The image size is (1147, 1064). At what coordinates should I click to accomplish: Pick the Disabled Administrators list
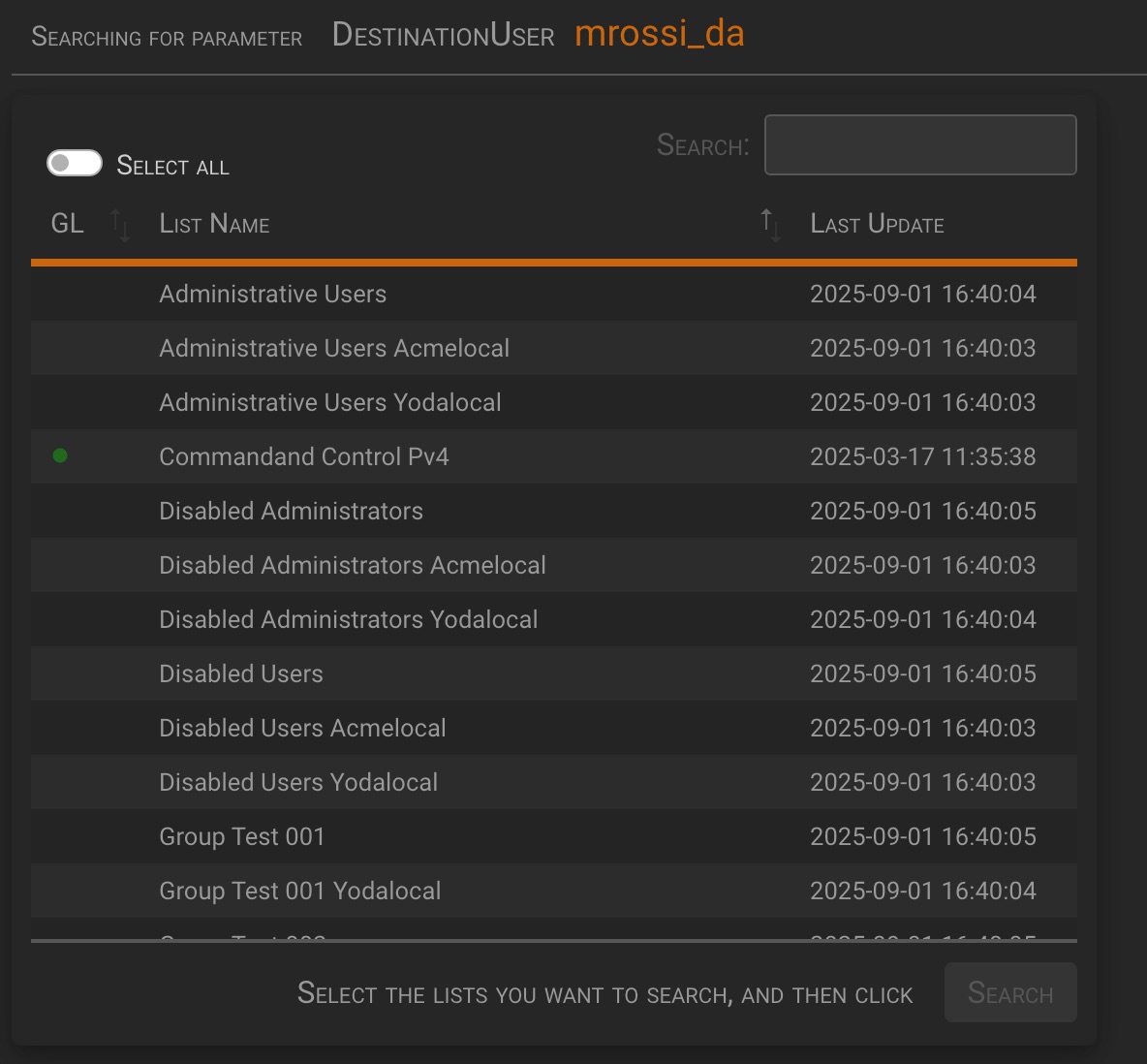291,511
